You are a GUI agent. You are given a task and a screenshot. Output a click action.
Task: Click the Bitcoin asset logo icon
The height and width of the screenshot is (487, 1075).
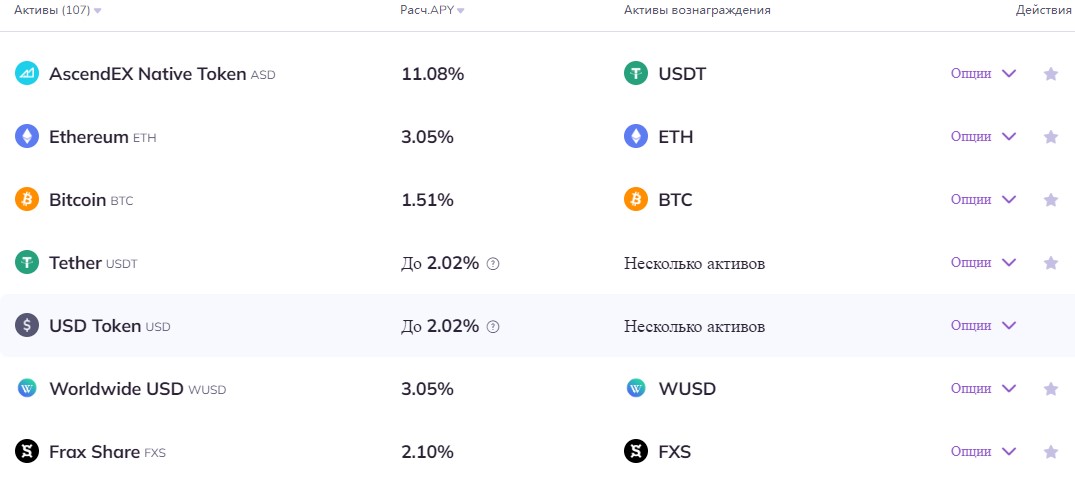27,199
